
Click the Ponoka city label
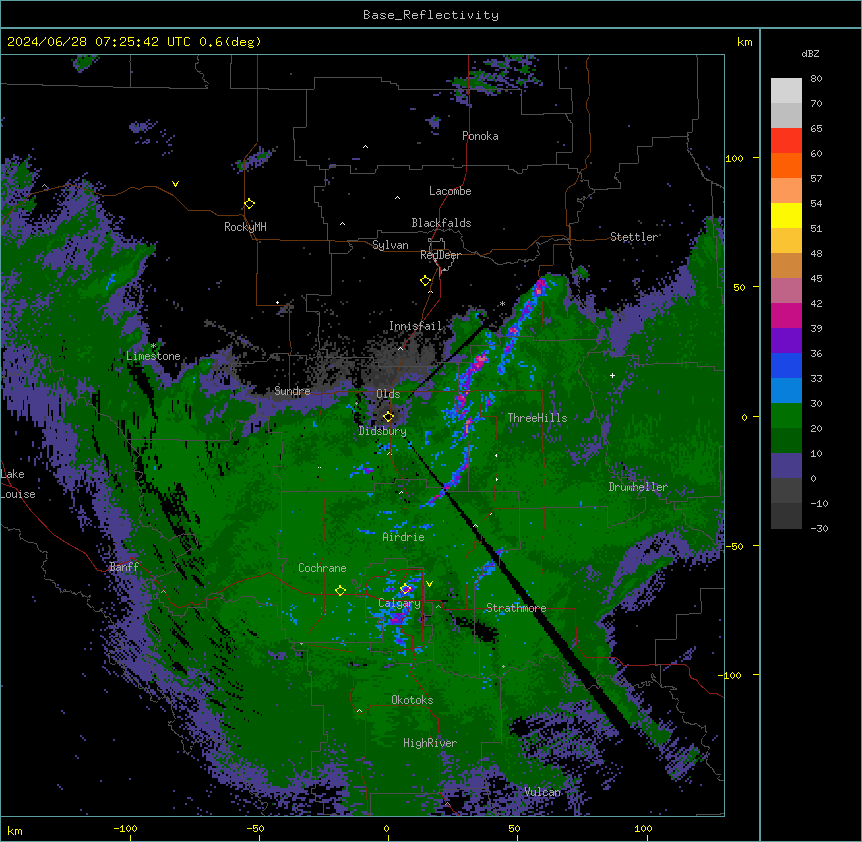480,136
